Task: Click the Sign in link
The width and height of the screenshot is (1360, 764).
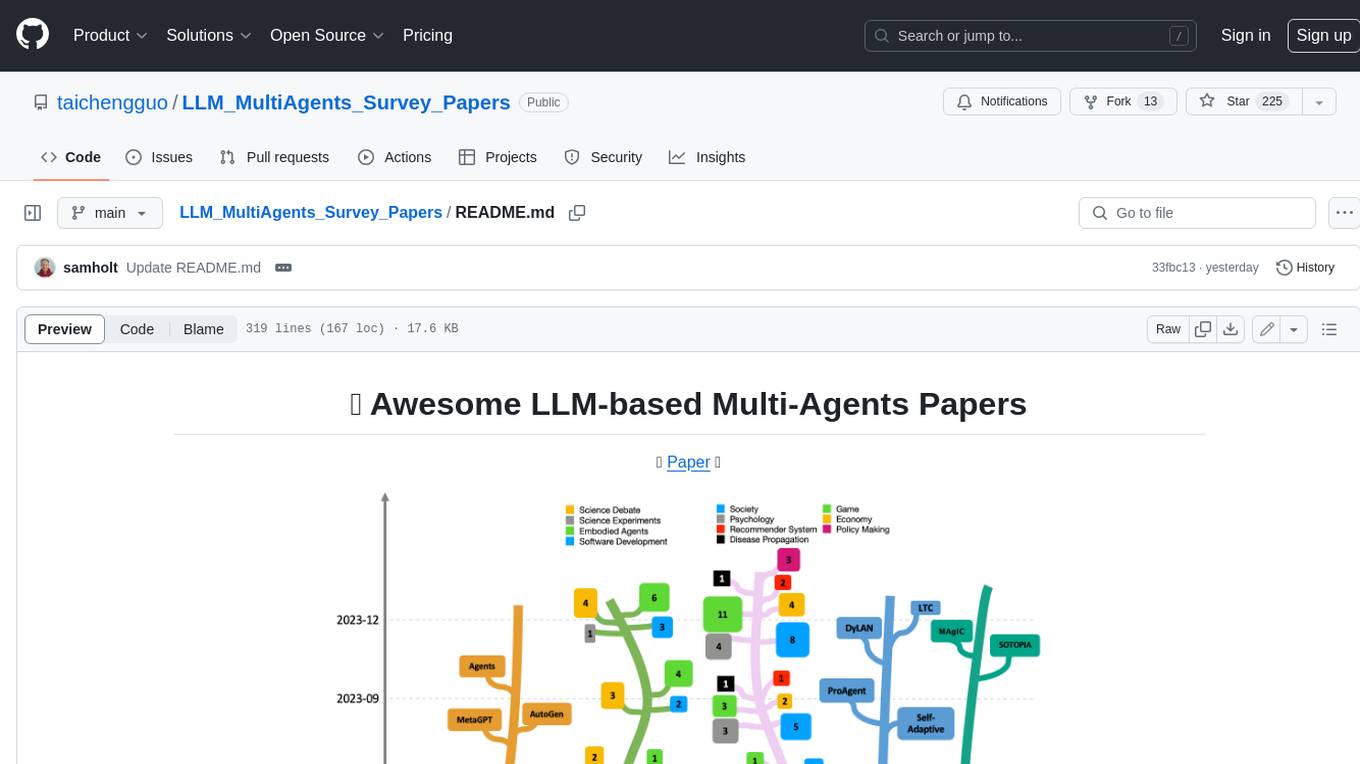Action: point(1245,35)
